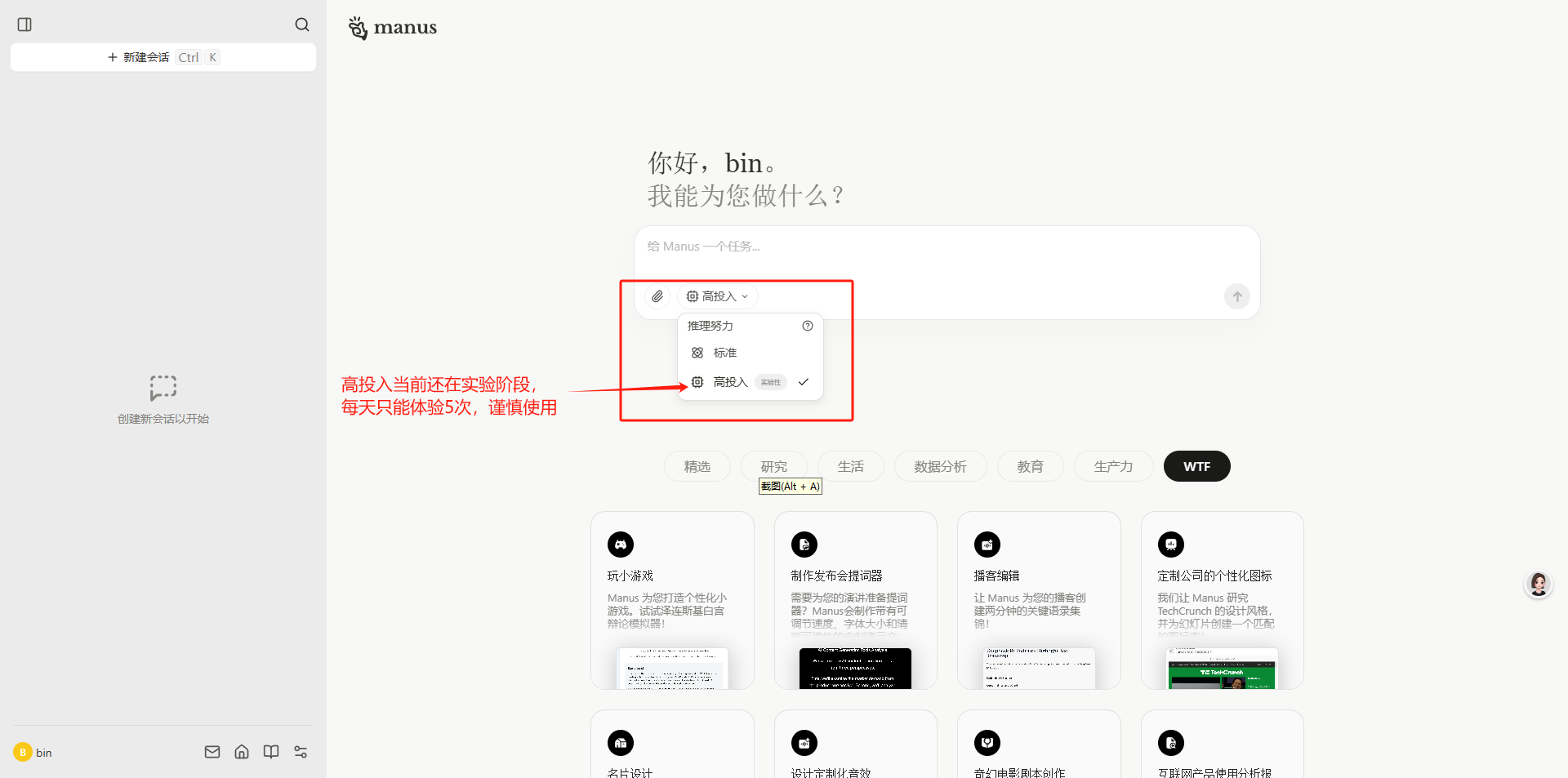Attach a file with the paperclip icon
1568x778 pixels.
[x=657, y=296]
